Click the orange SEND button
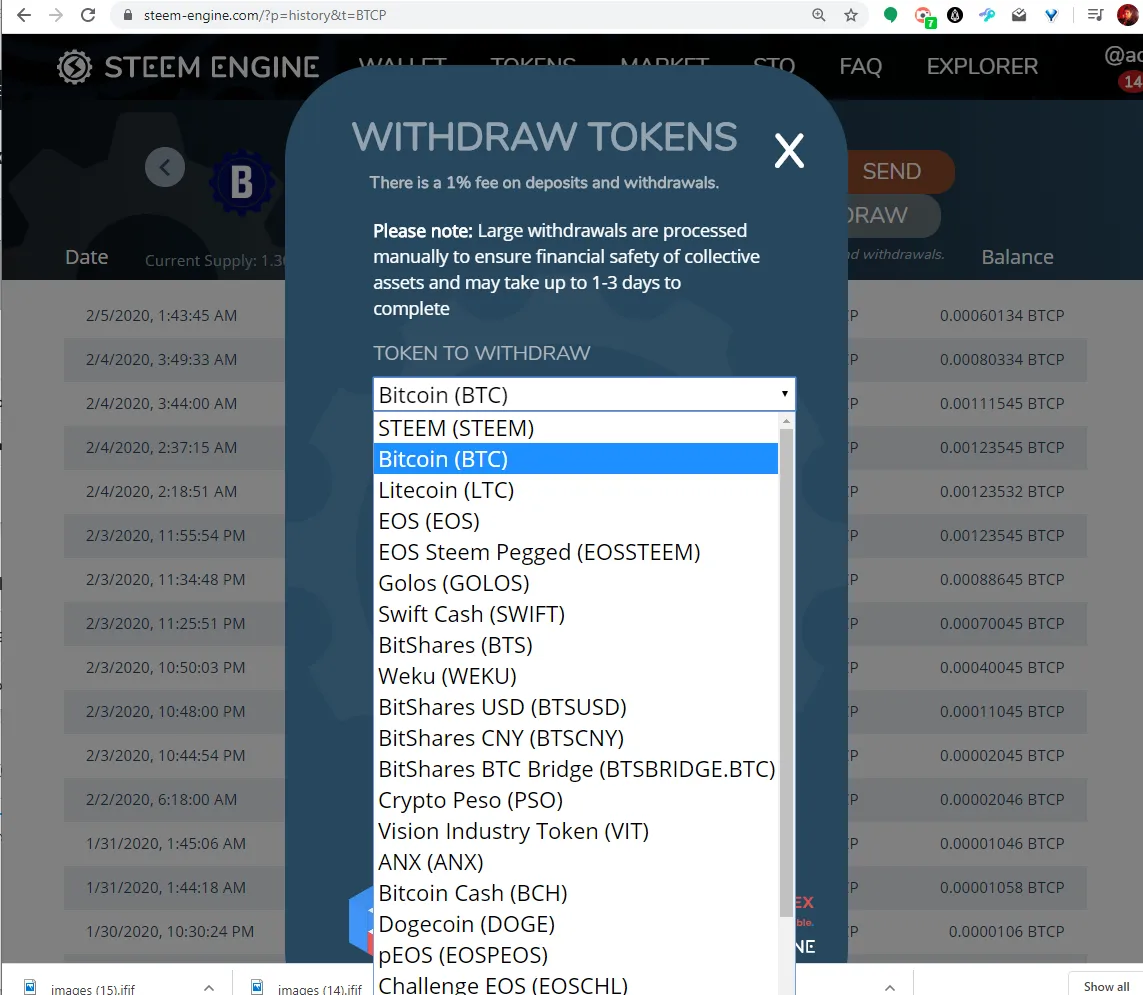The width and height of the screenshot is (1143, 995). pos(900,171)
